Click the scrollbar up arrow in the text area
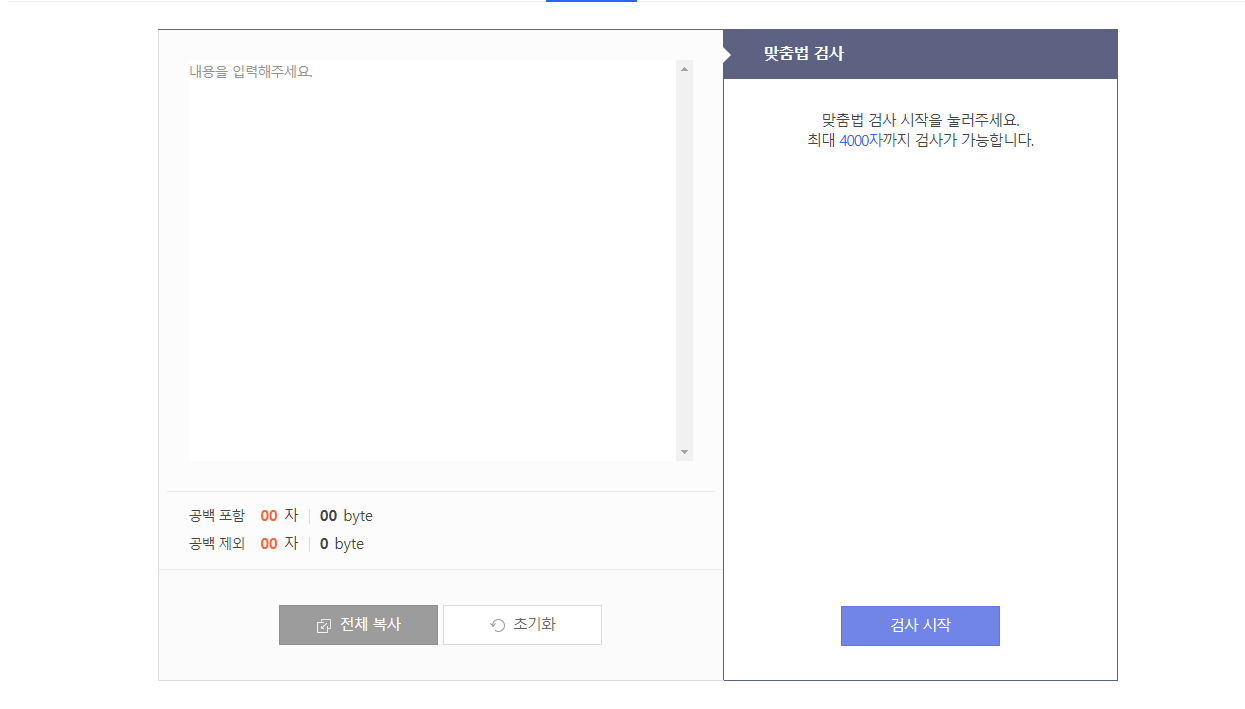Viewport: 1245px width, 709px height. [x=684, y=68]
